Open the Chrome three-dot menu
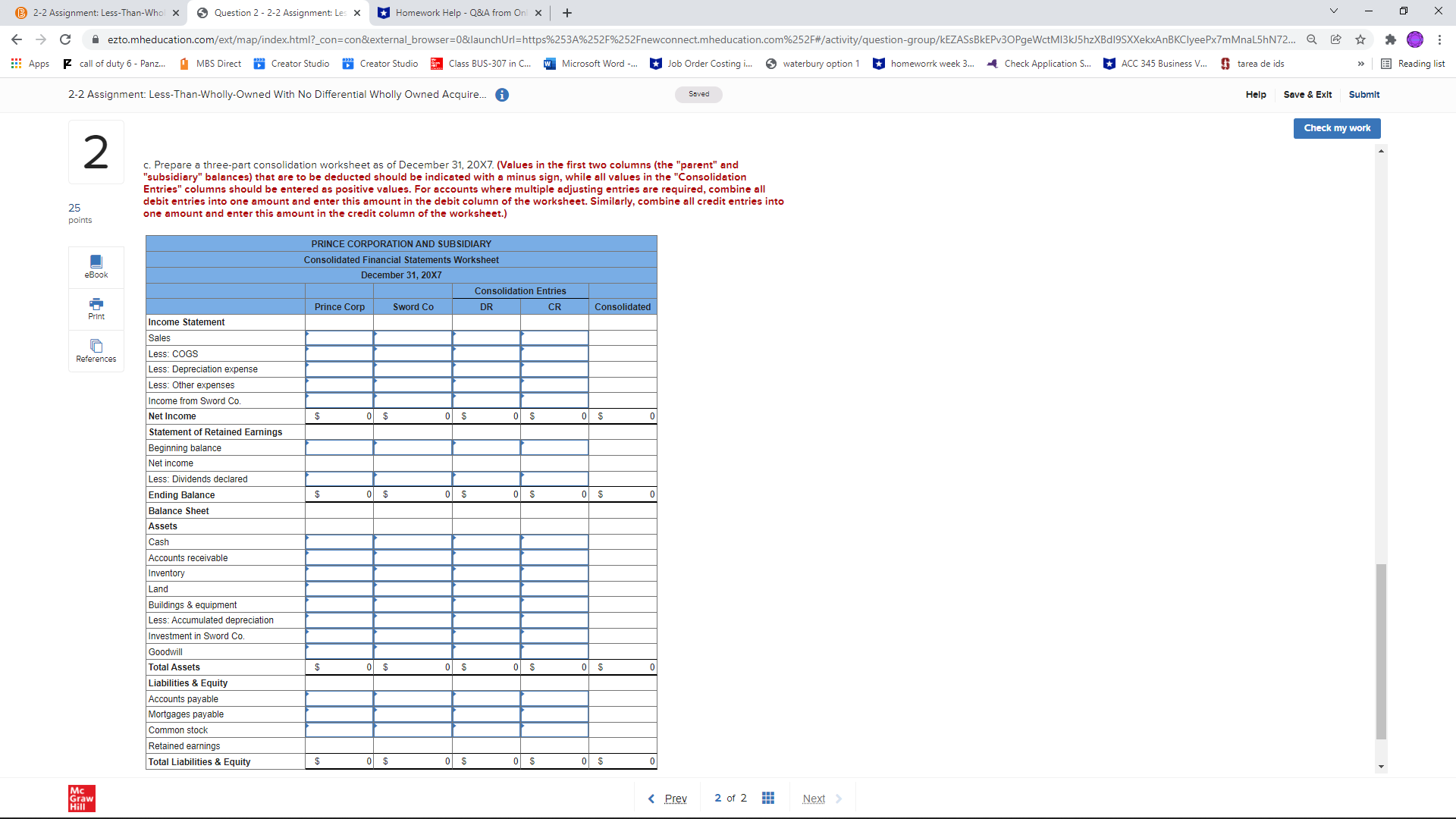Image resolution: width=1456 pixels, height=819 pixels. [1439, 39]
